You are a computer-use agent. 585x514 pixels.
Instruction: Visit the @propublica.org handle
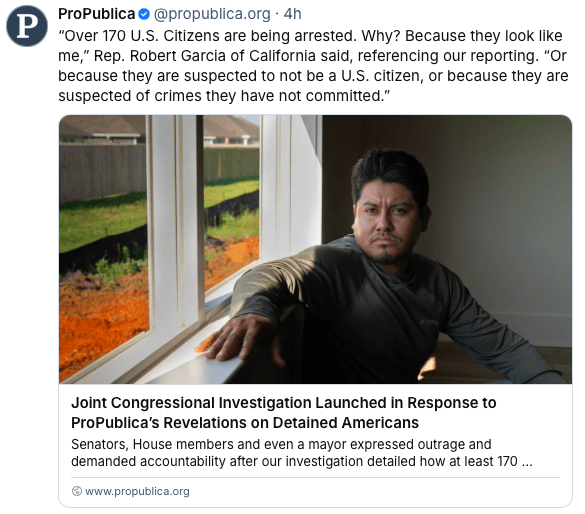(212, 14)
